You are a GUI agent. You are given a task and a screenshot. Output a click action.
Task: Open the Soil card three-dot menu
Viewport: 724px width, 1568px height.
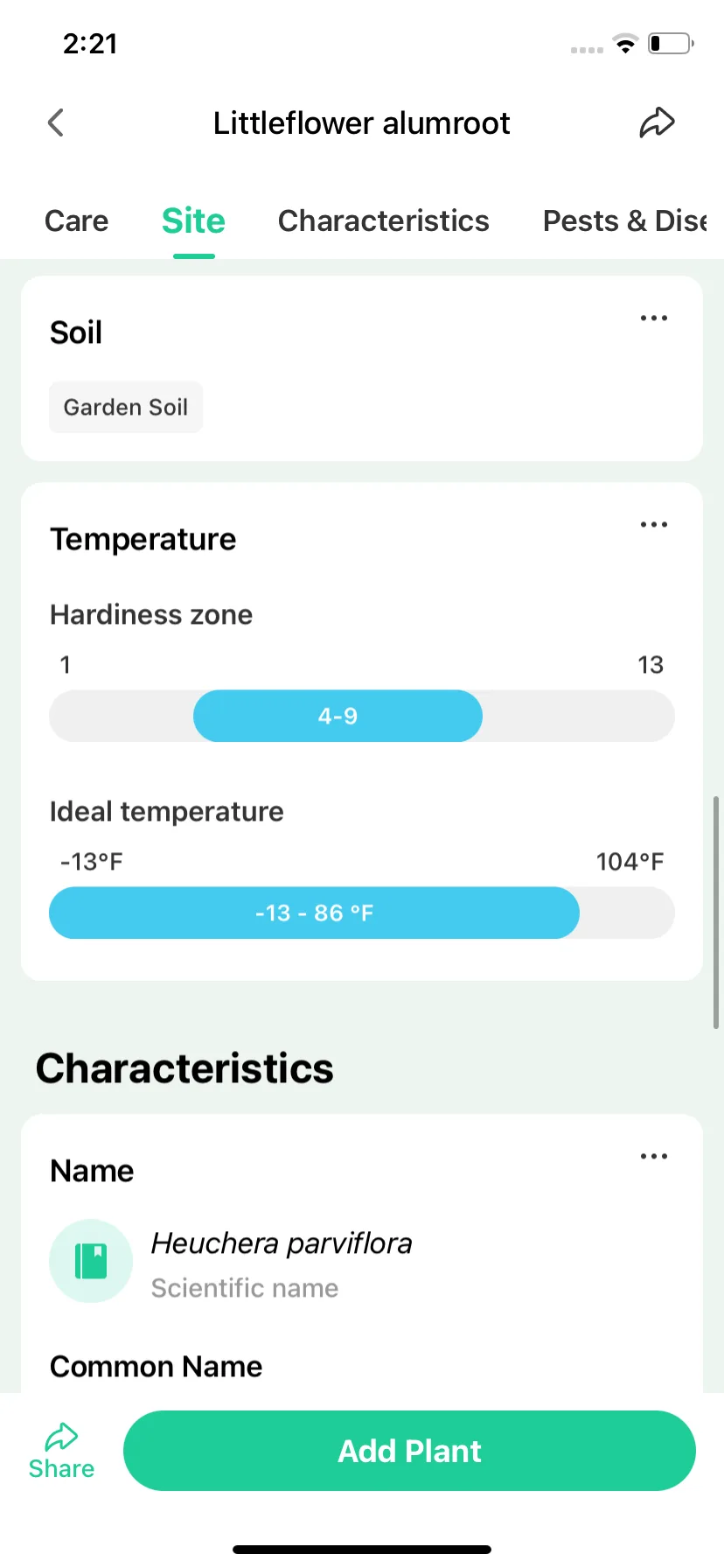654,318
